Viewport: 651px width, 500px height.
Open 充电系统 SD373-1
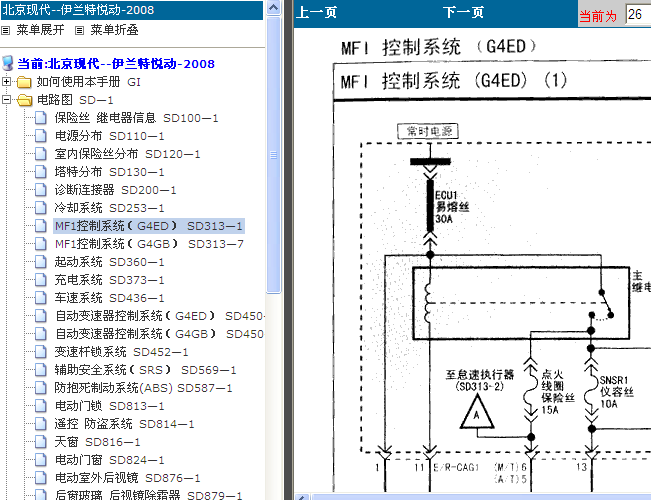point(109,280)
